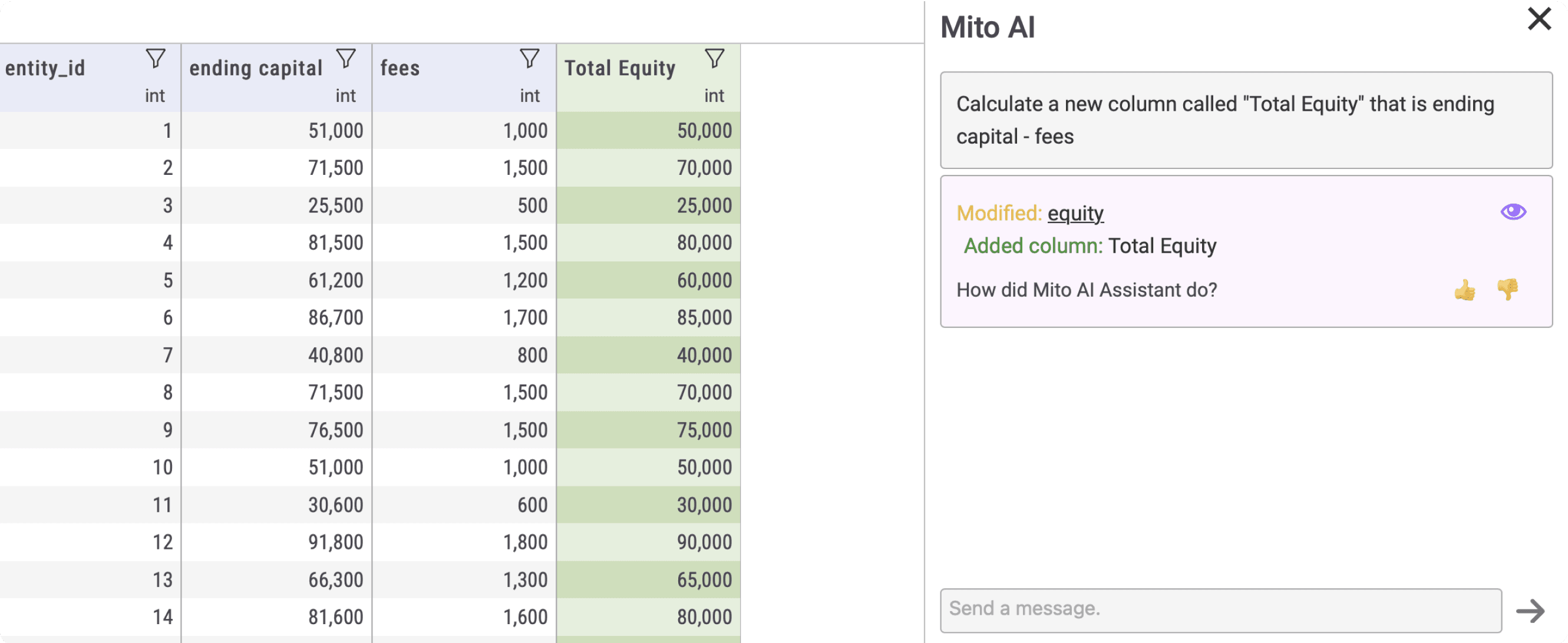Filter the Total Equity column
Screen dimensions: 1568x643
(x=715, y=59)
